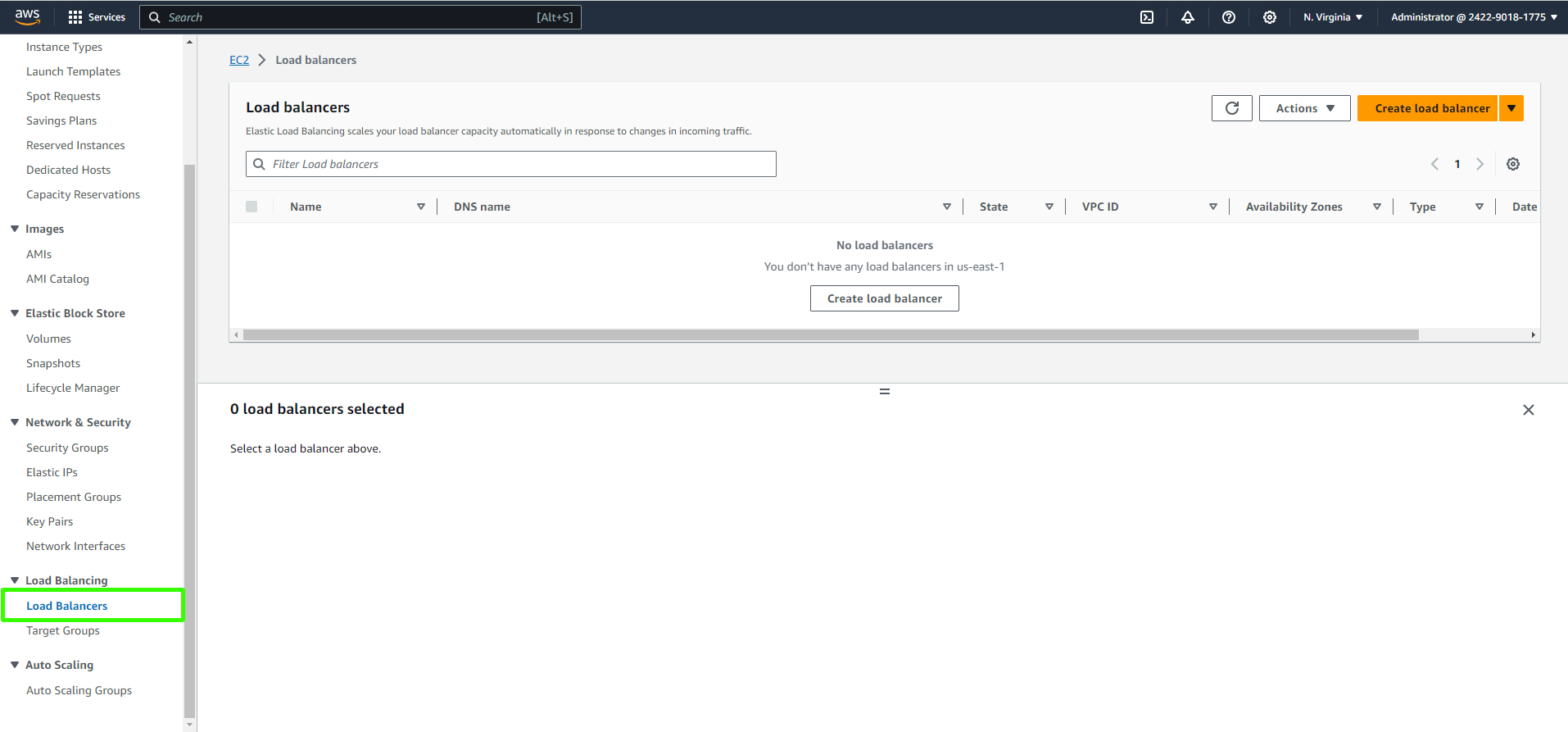Click the magnifier in Filter Load balancers

[x=259, y=164]
